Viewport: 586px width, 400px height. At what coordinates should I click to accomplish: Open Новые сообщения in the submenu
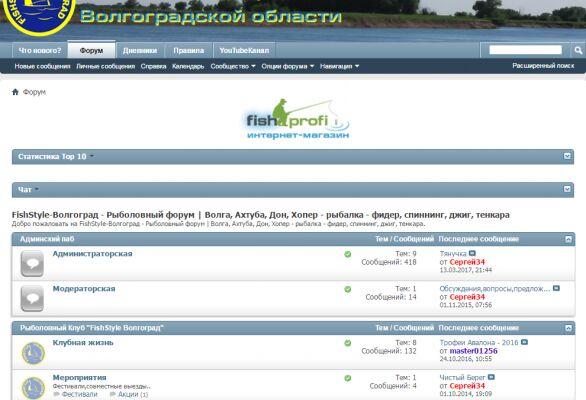42,66
